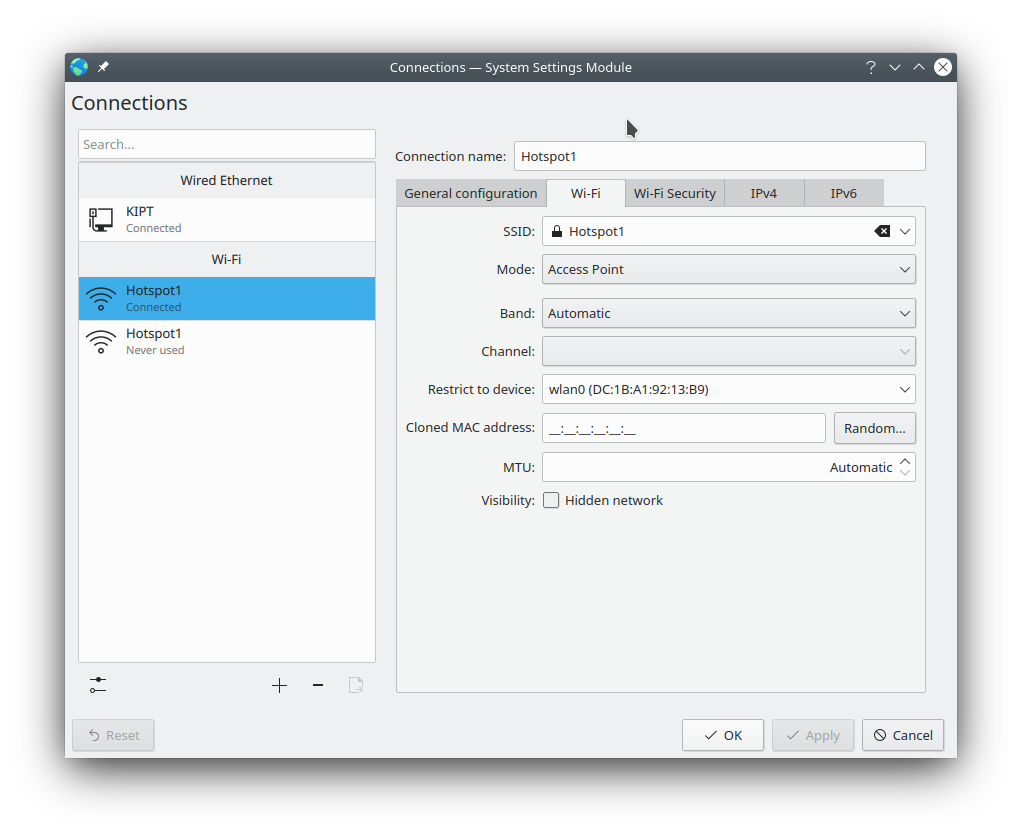This screenshot has width=1022, height=835.
Task: Close the Connections window
Action: (x=942, y=67)
